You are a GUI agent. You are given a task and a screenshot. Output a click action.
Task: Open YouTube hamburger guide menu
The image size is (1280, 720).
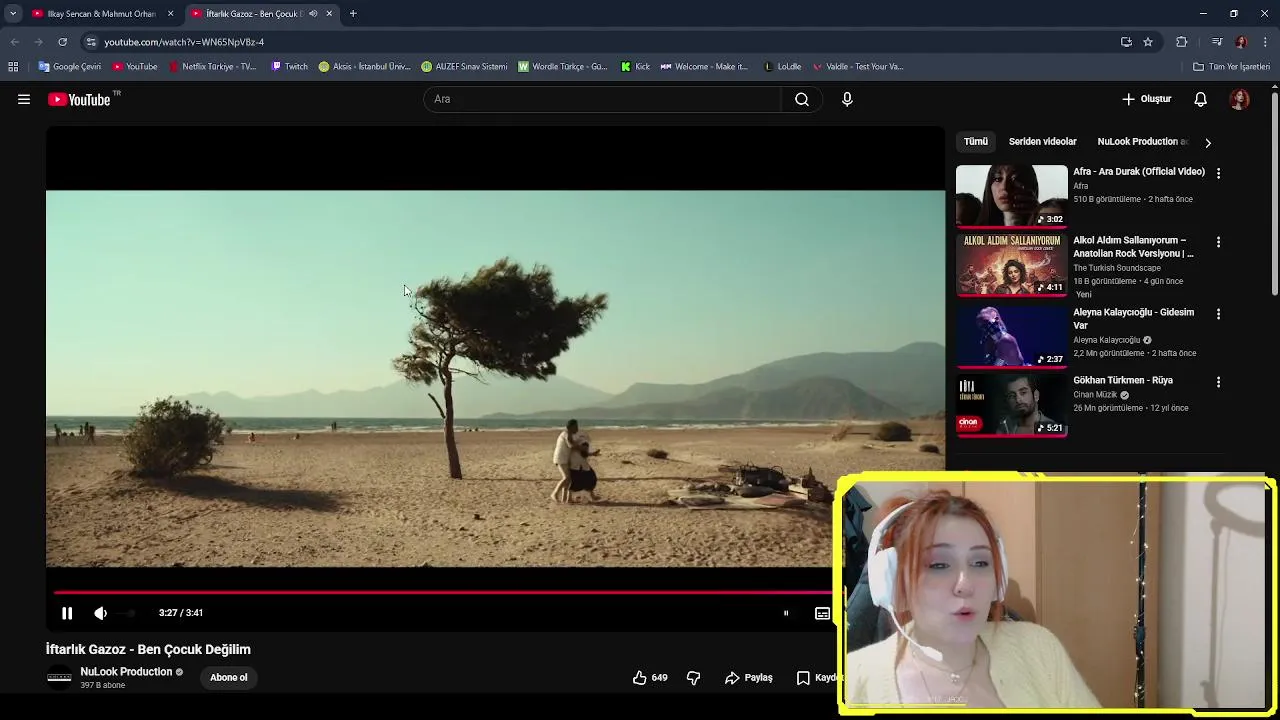[x=24, y=99]
